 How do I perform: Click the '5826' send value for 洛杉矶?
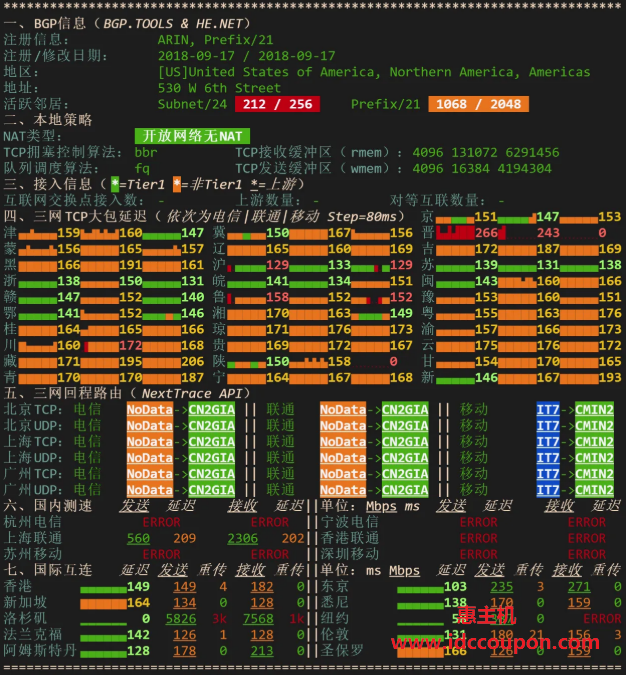click(181, 619)
